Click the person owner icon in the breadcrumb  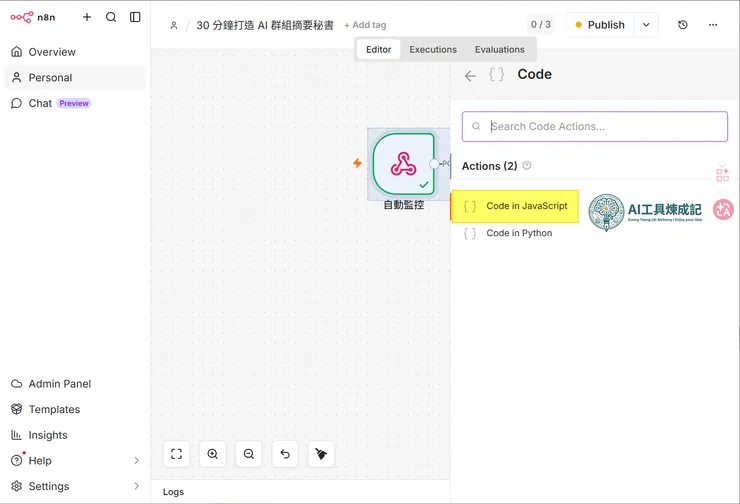click(174, 25)
